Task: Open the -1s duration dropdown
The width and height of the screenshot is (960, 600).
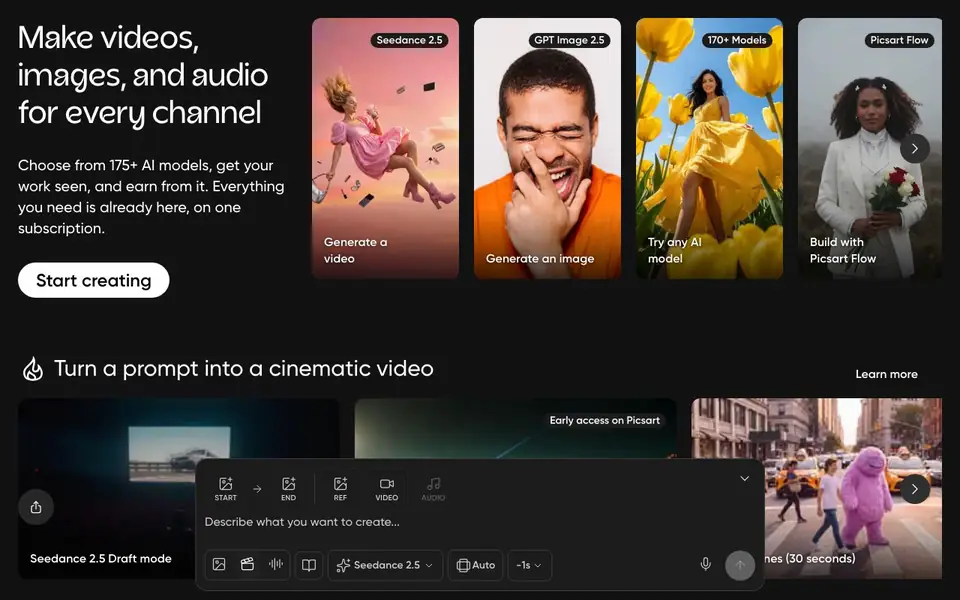Action: point(530,565)
